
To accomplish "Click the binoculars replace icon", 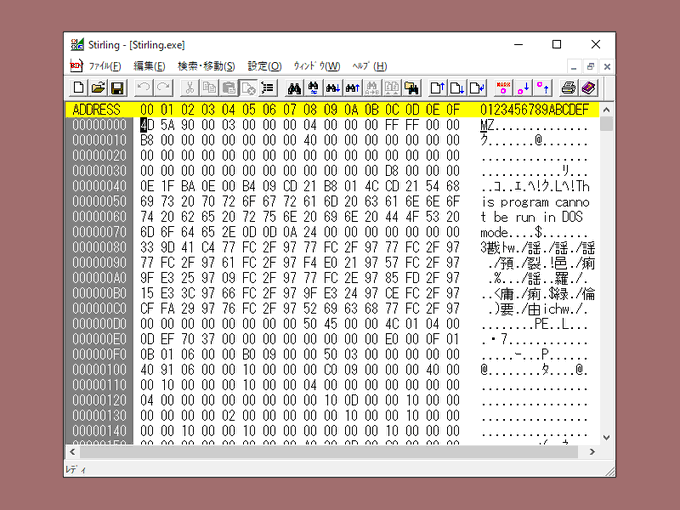I will tap(313, 88).
